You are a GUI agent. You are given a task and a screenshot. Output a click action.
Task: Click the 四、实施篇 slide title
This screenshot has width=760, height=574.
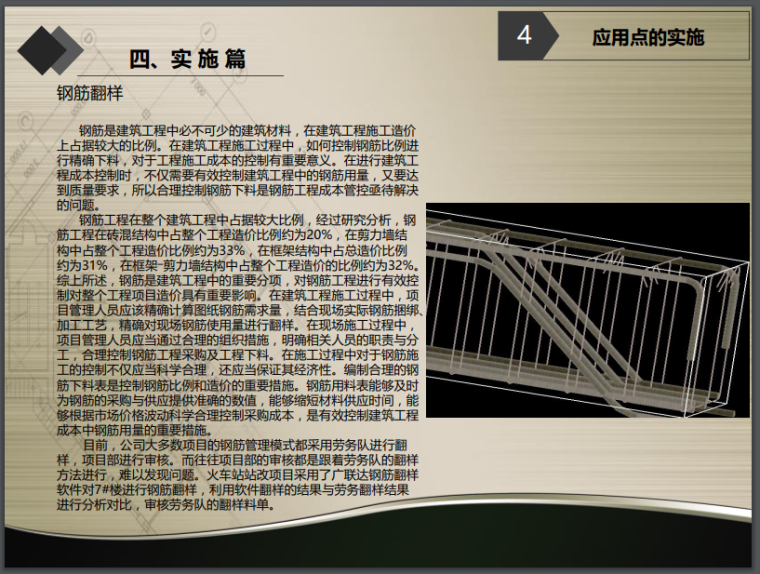click(x=189, y=59)
